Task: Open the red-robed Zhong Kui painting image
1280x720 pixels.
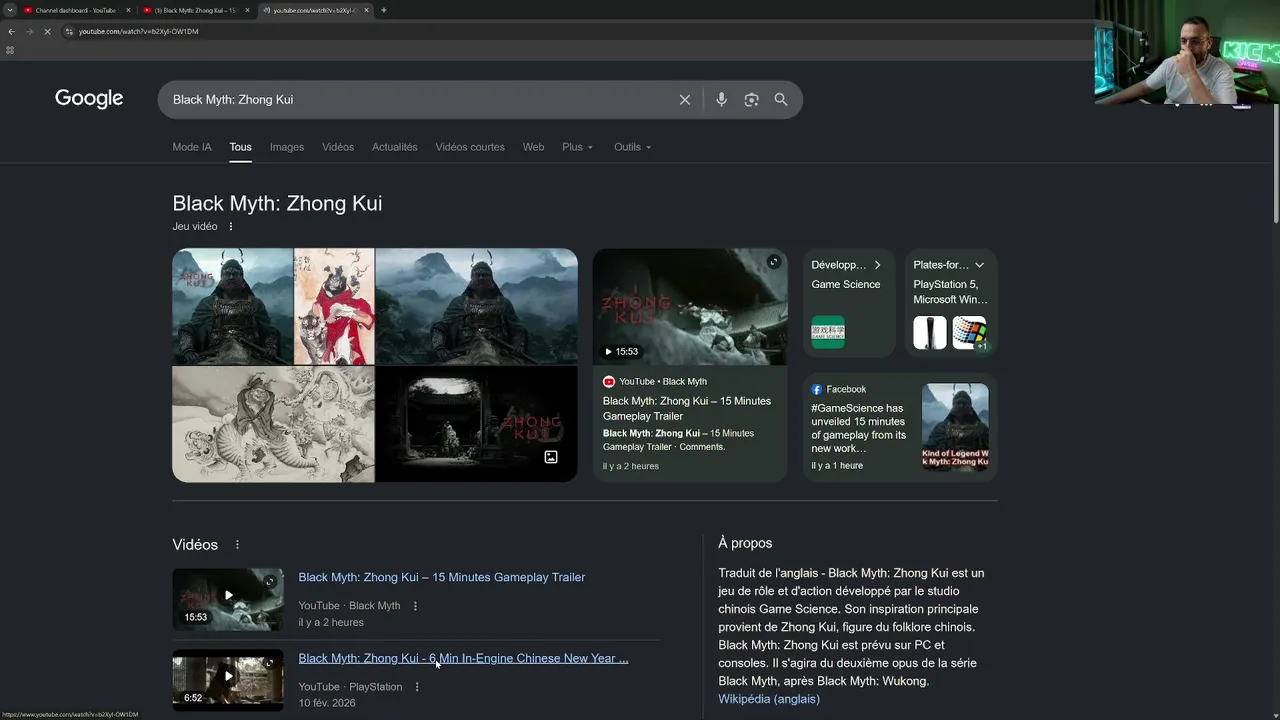Action: (334, 307)
